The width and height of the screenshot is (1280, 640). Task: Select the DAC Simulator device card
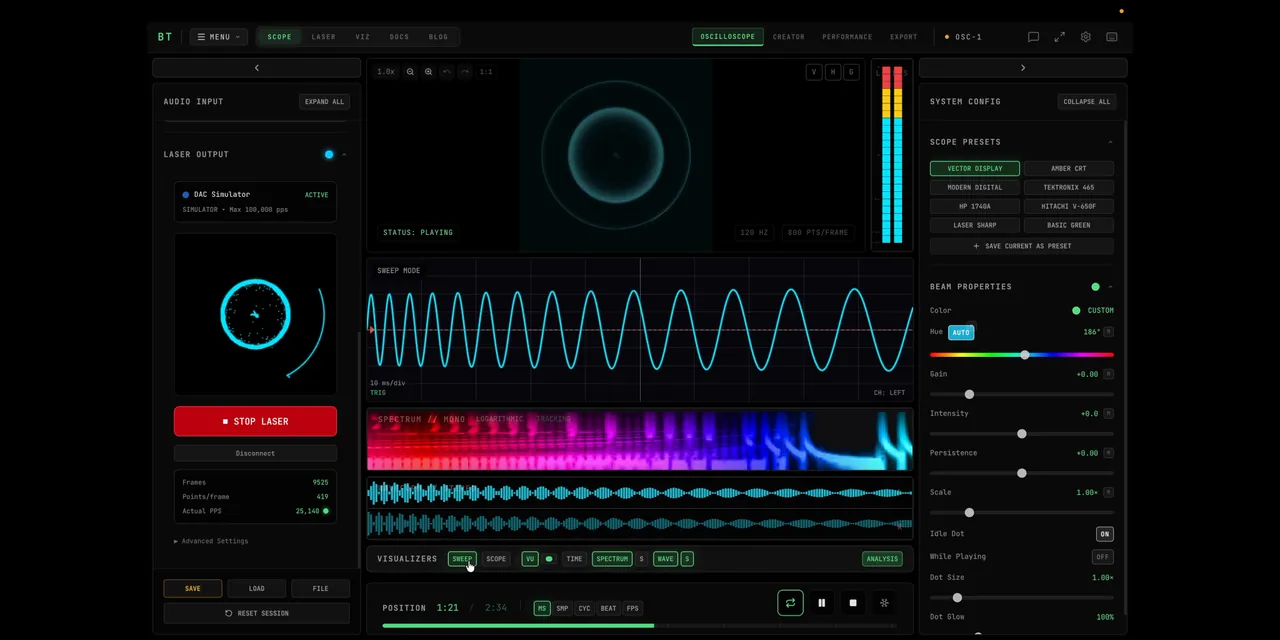(255, 202)
